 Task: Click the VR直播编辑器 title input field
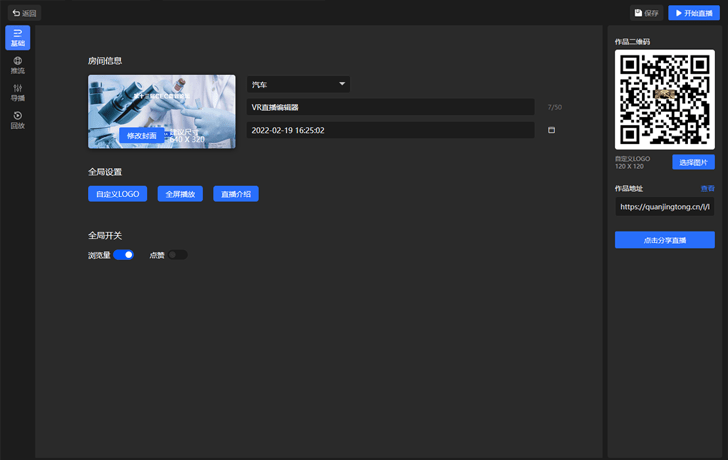(390, 107)
